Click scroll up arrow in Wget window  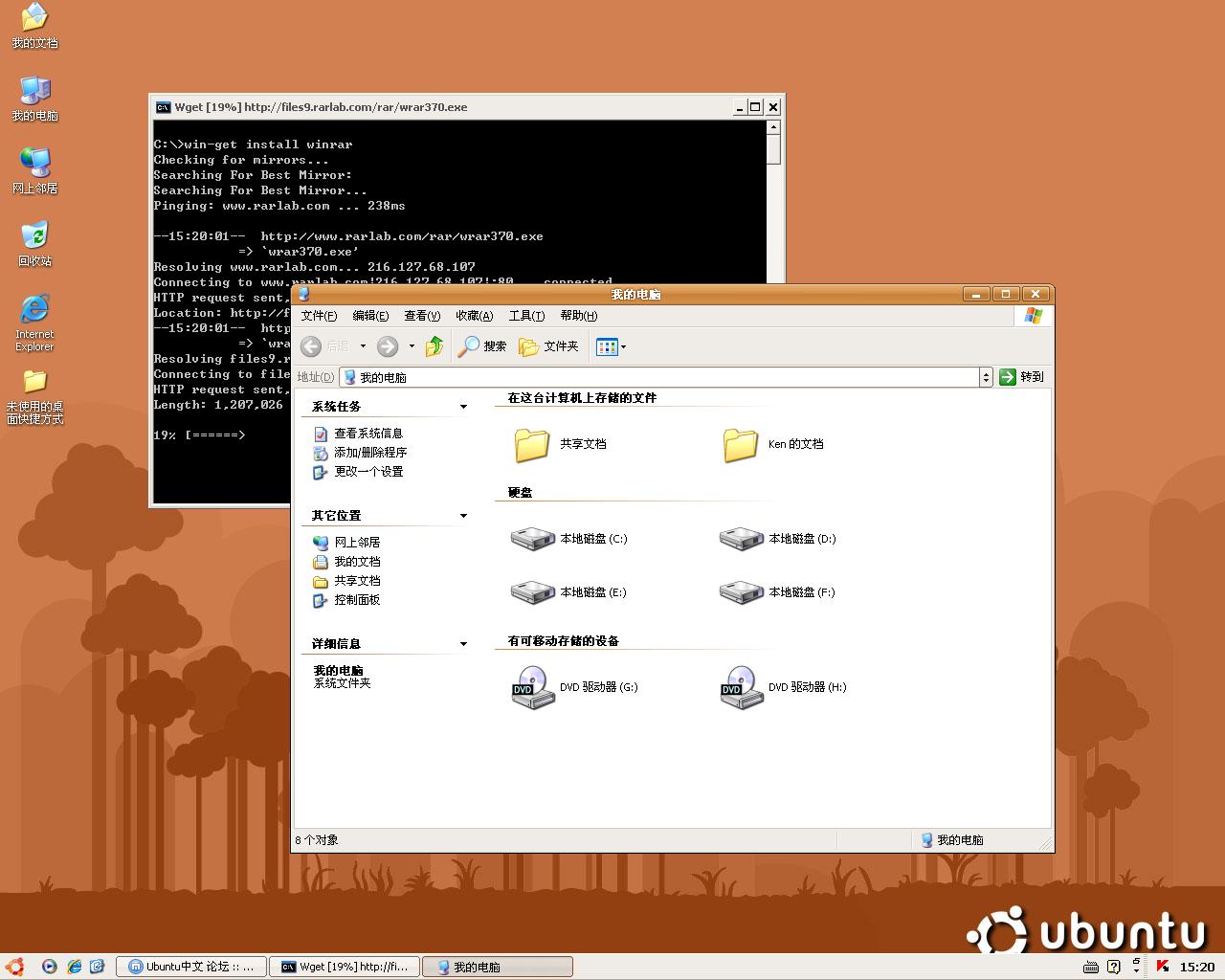(x=774, y=127)
